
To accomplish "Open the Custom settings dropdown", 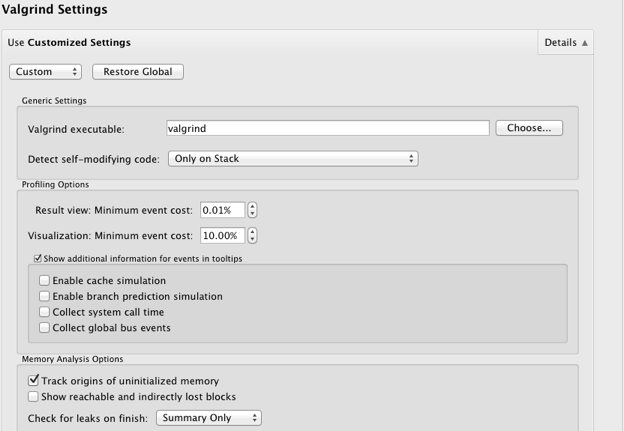I will point(45,72).
